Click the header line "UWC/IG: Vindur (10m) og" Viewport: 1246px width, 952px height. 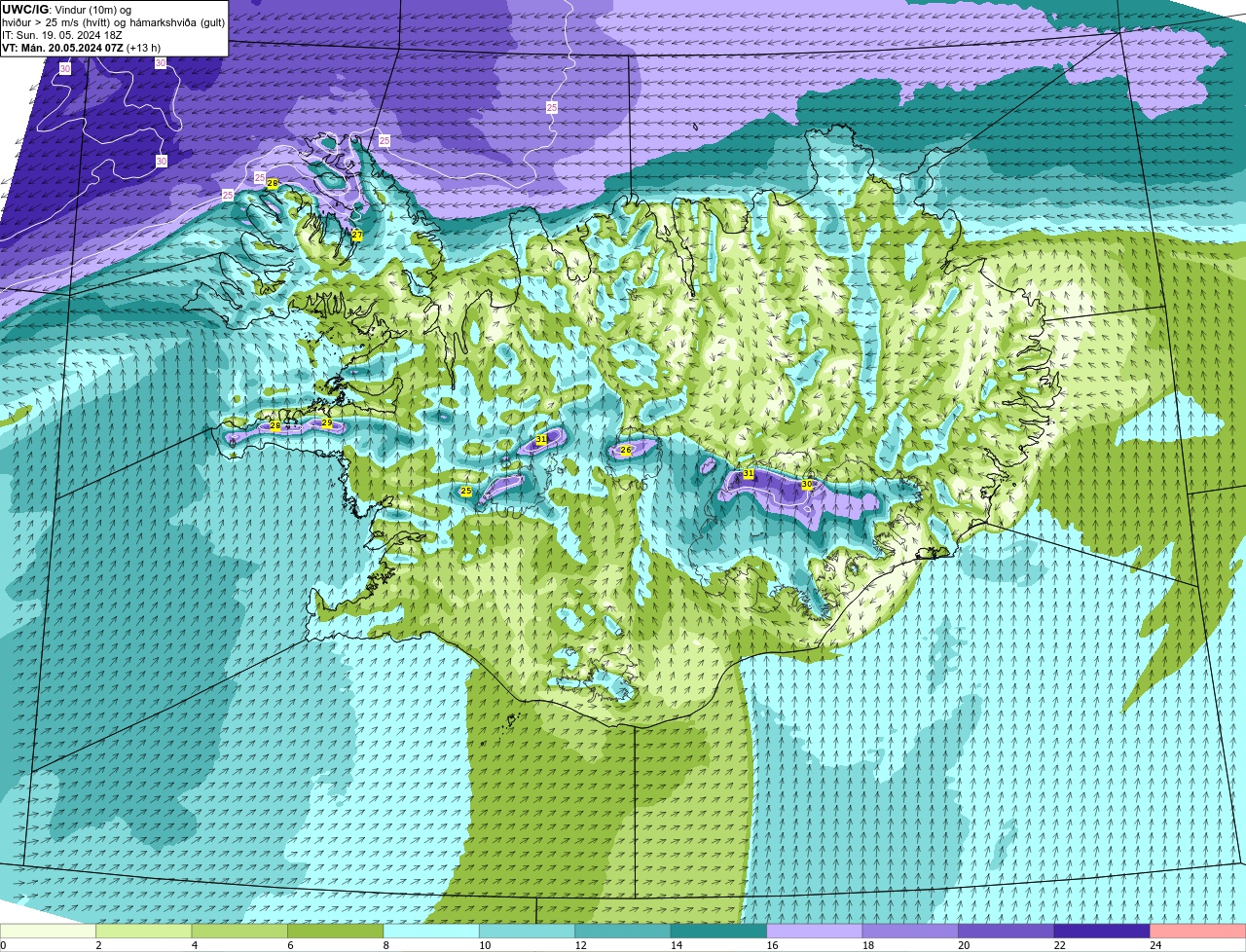66,9
